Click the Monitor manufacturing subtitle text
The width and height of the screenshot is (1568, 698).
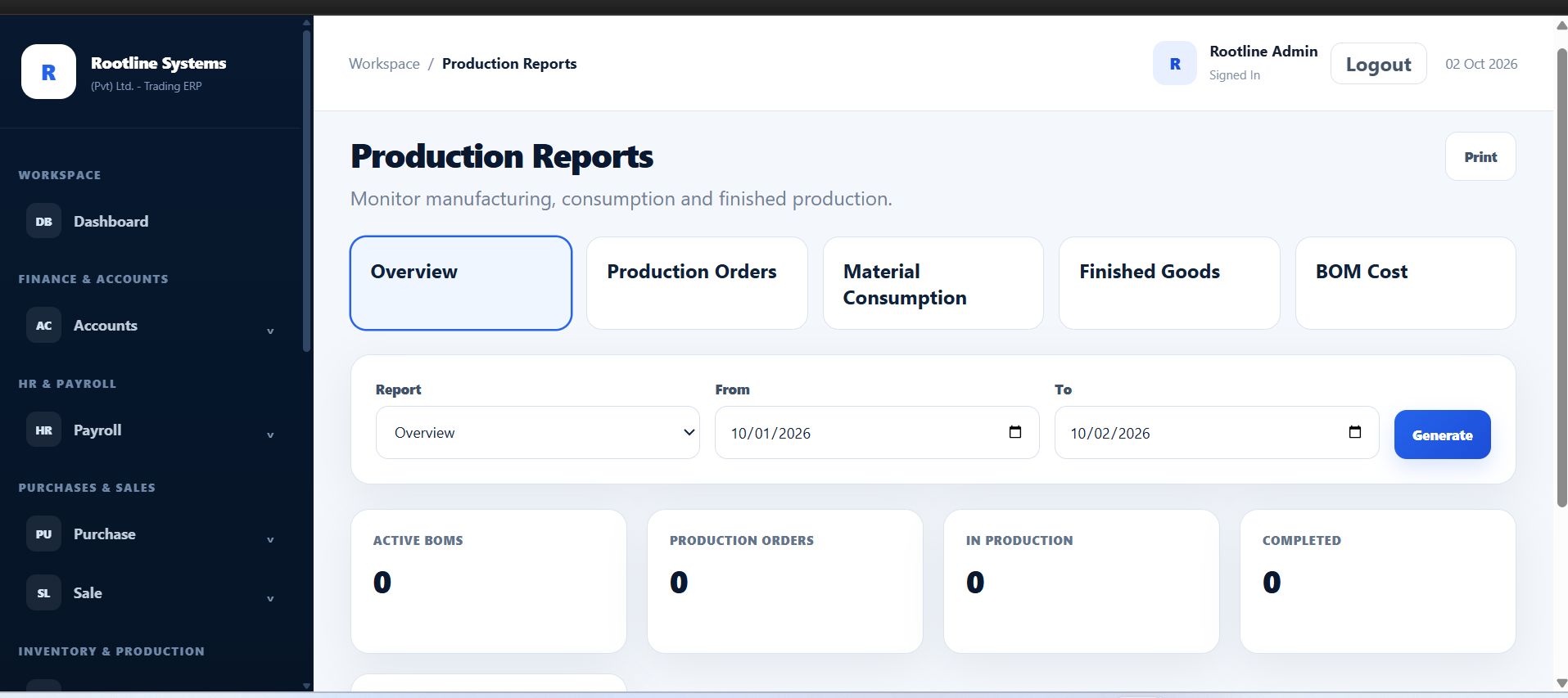[621, 199]
